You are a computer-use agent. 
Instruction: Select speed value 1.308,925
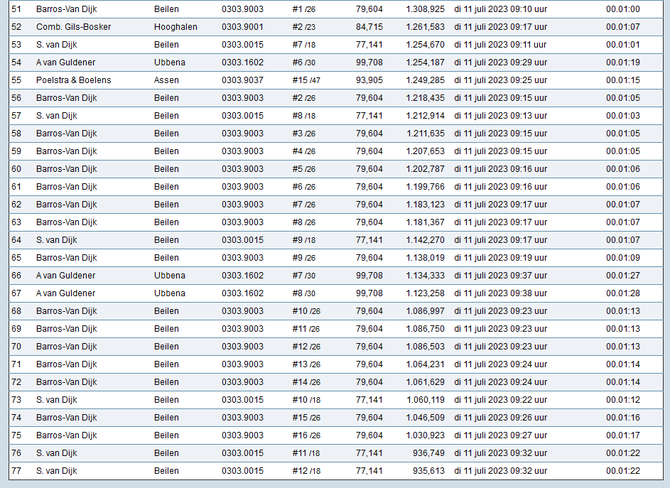tap(425, 9)
